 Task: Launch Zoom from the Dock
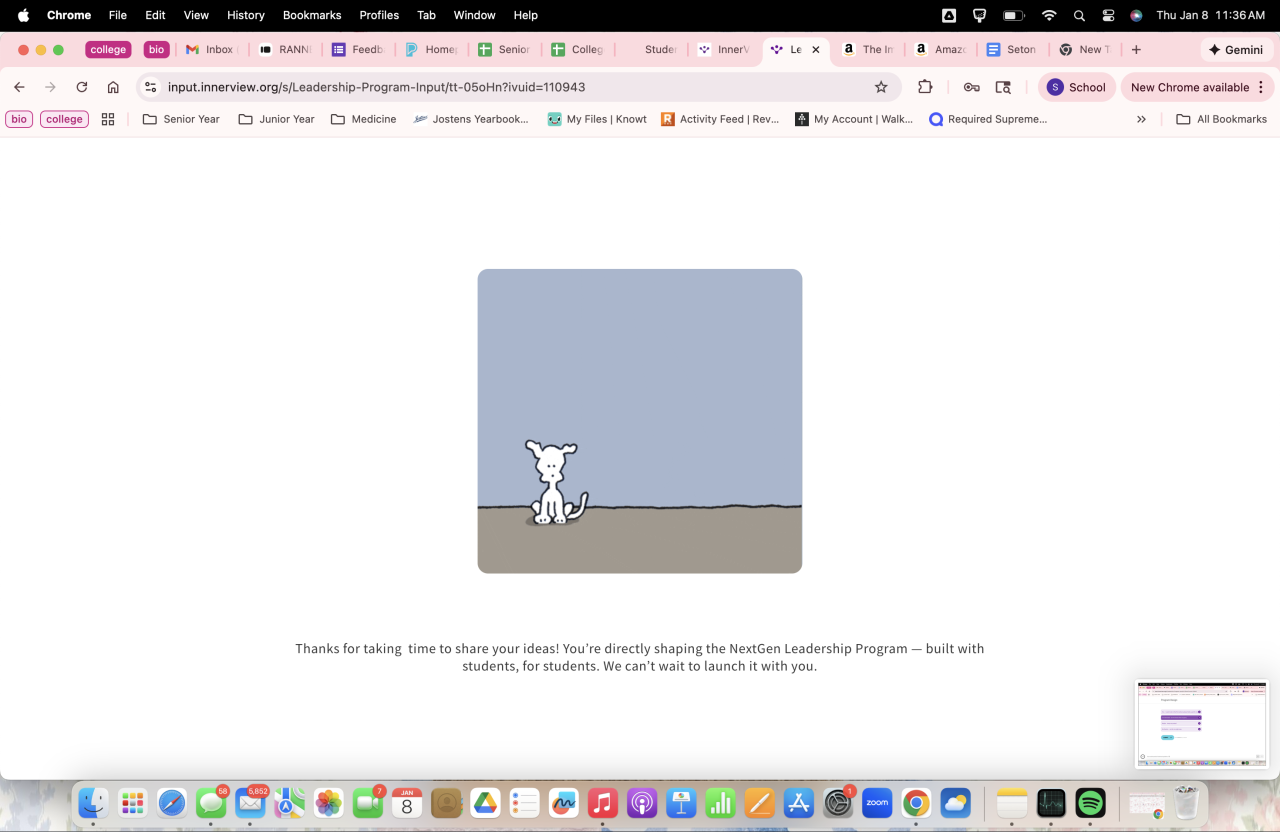[877, 802]
